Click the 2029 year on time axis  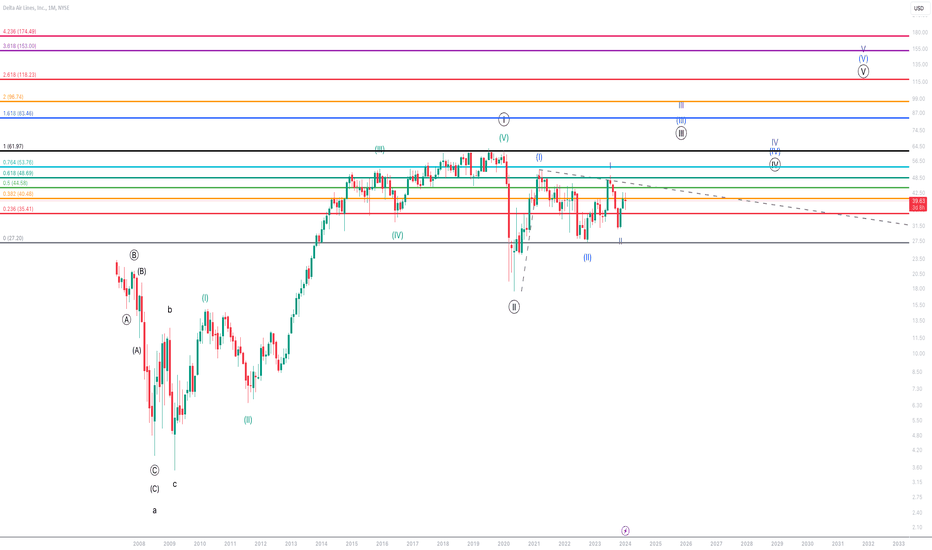click(x=777, y=543)
